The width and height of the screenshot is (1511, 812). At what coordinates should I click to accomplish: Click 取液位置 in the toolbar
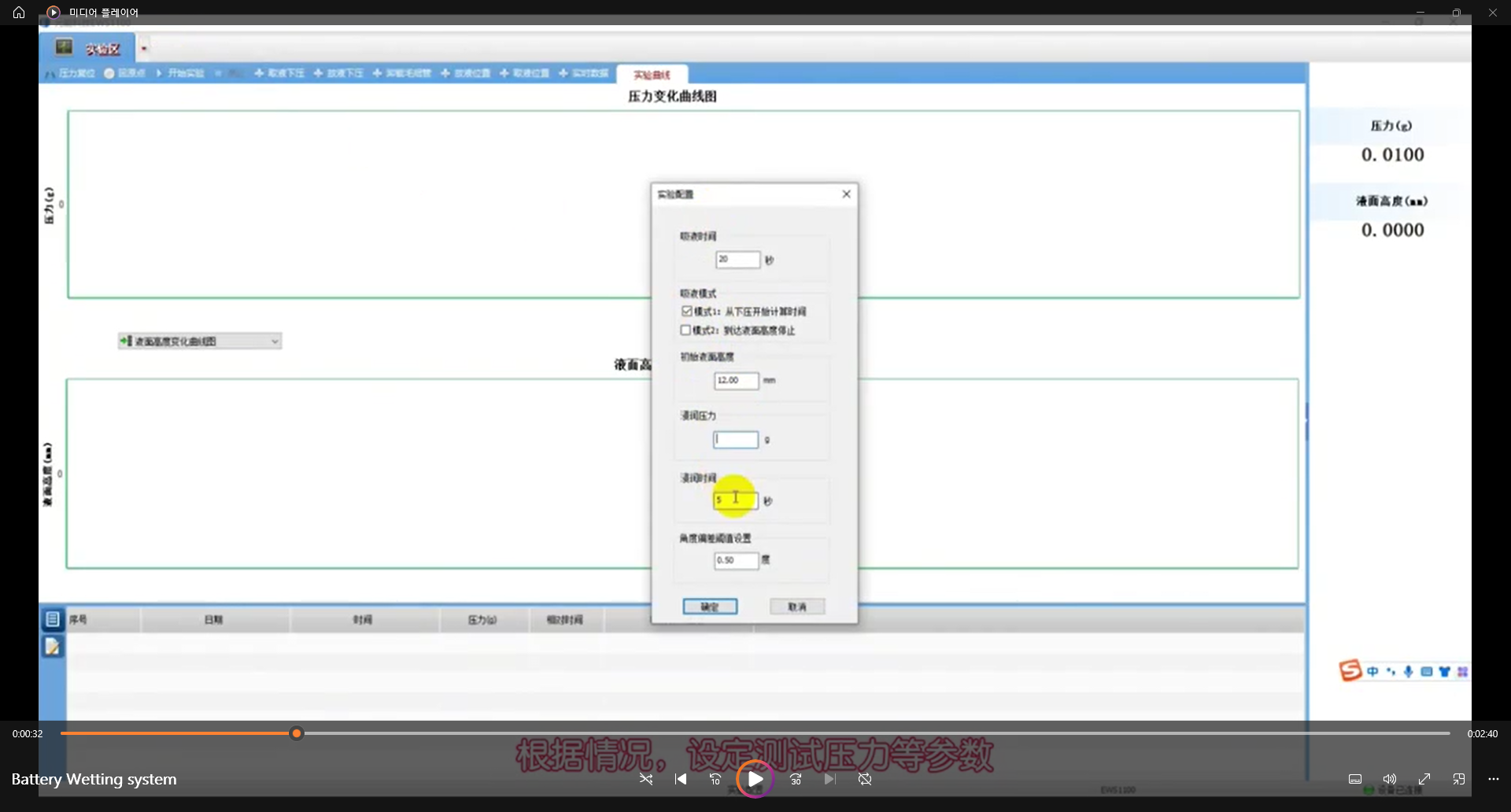coord(524,73)
